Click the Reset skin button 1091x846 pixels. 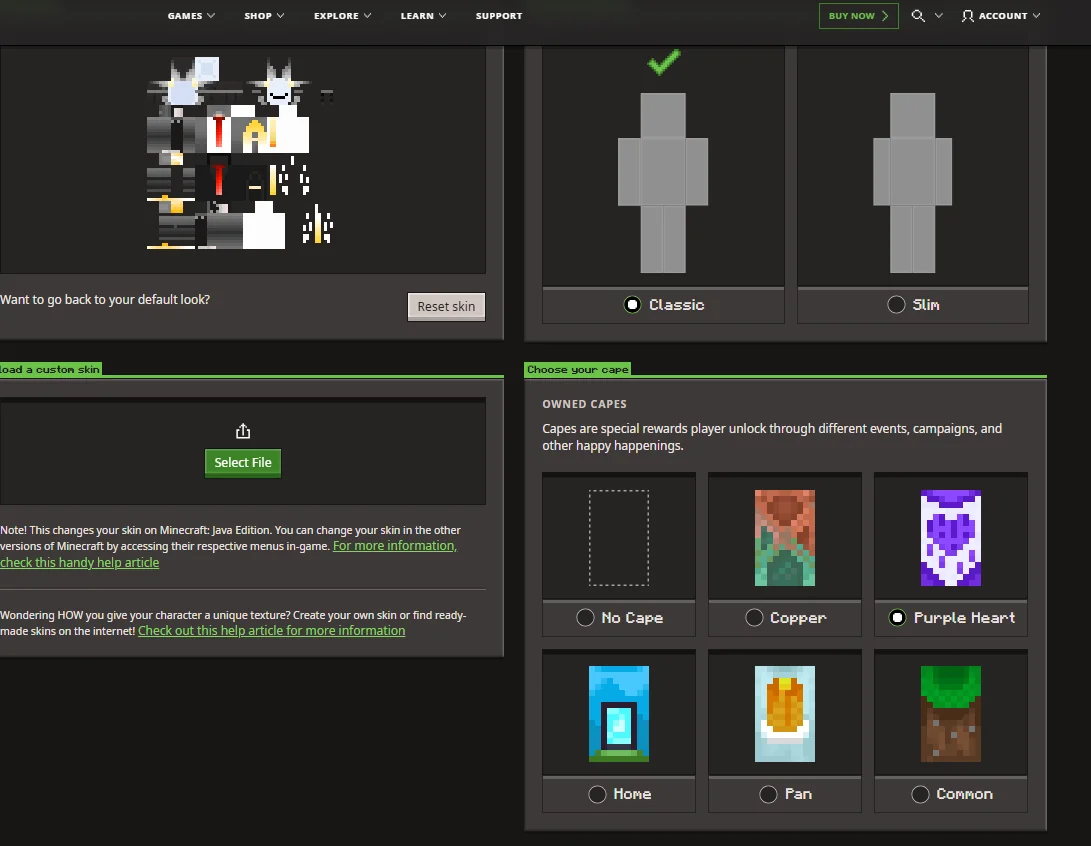pos(446,306)
